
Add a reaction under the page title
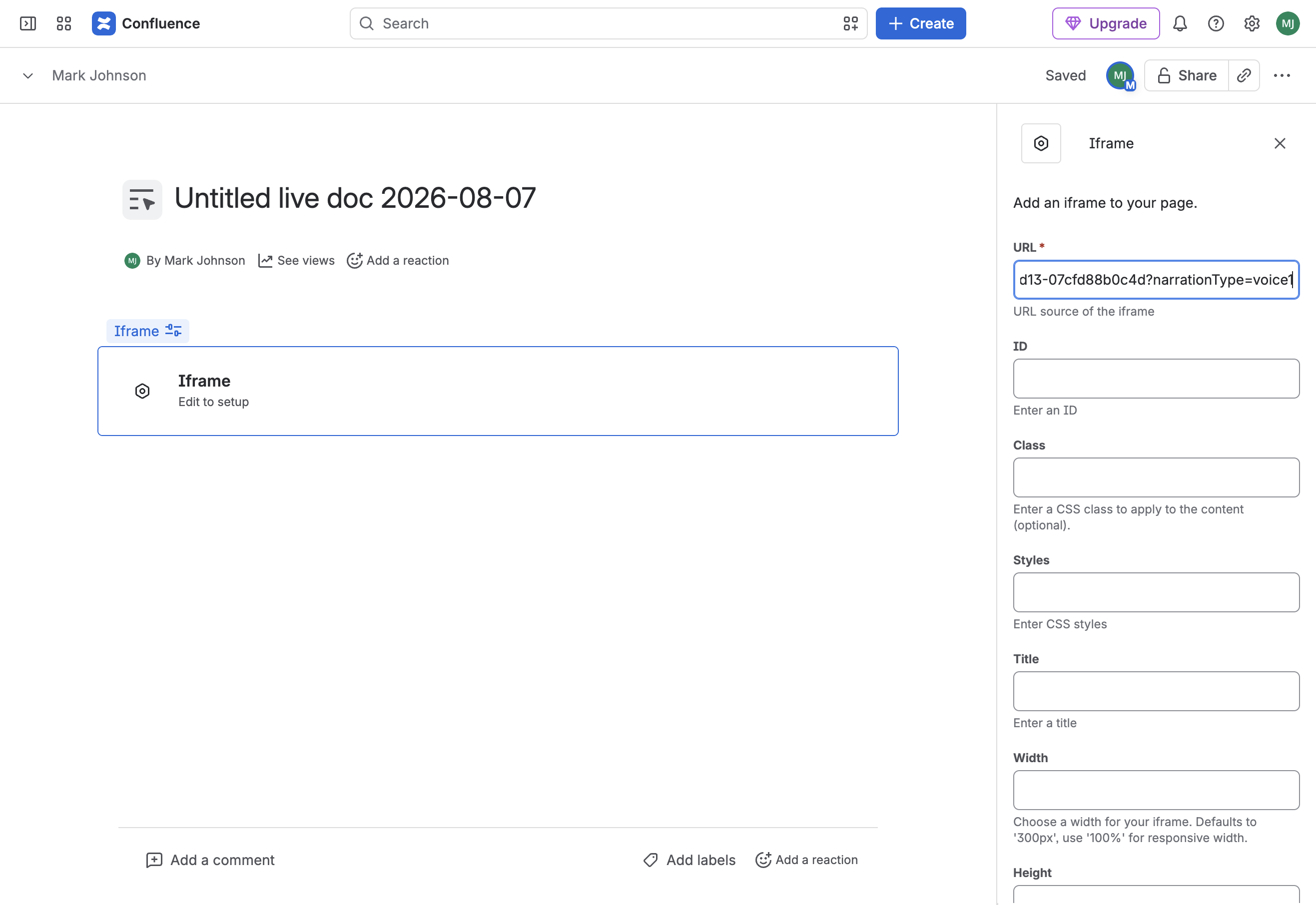[x=398, y=260]
